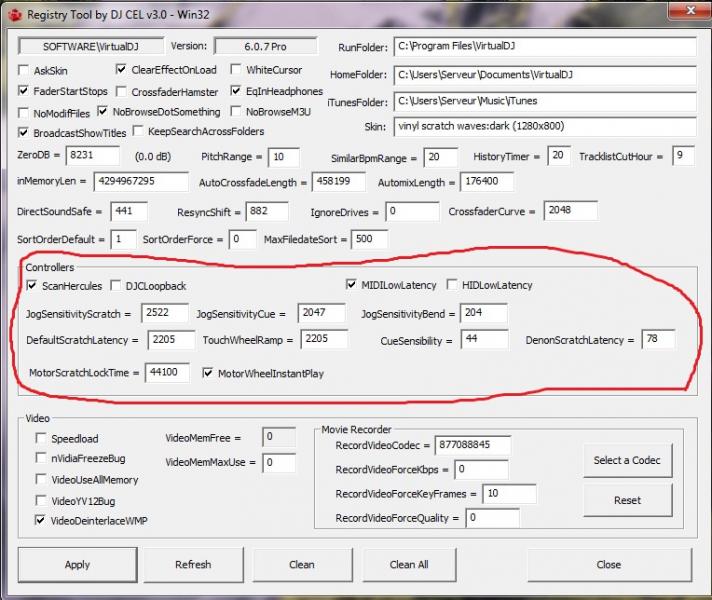Click the Clean All button
Image resolution: width=712 pixels, height=600 pixels.
[409, 565]
